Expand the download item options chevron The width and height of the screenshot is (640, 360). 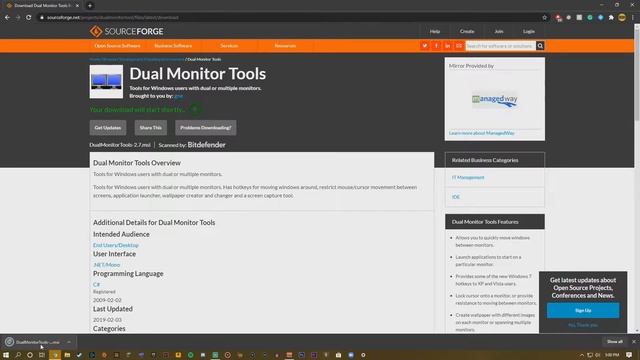click(x=69, y=342)
